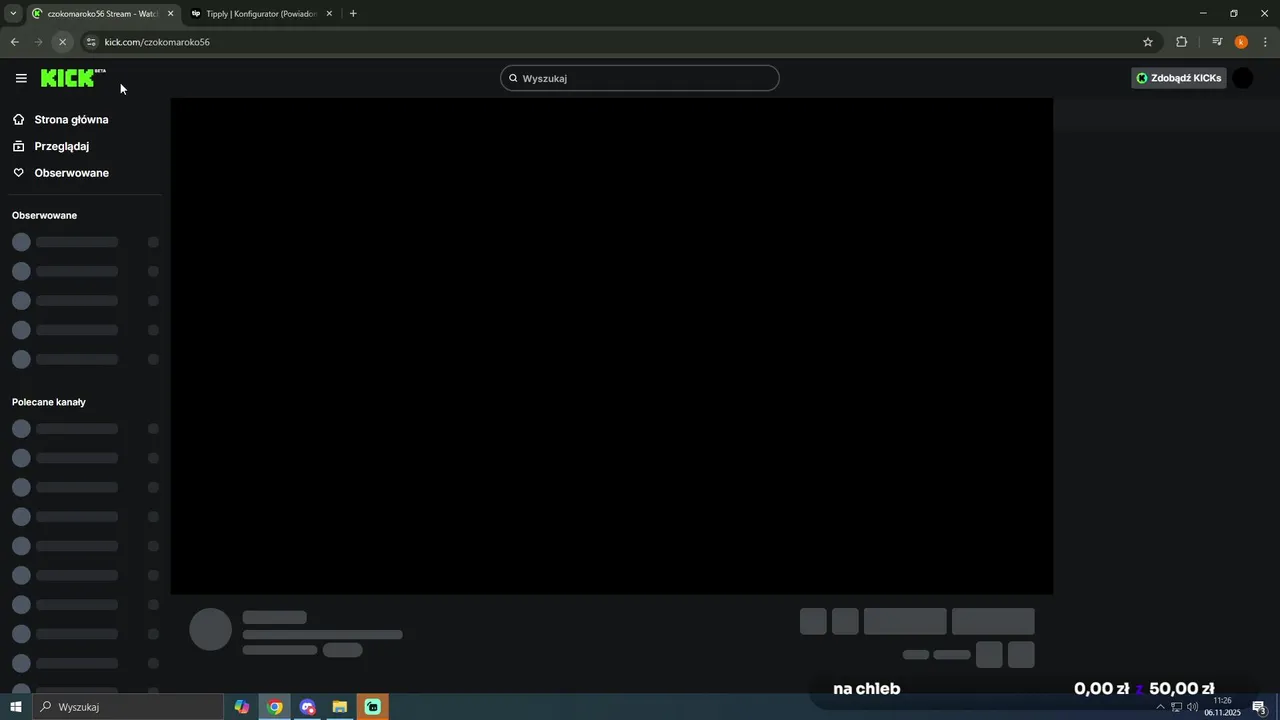Click the black video player area
The width and height of the screenshot is (1280, 720).
click(x=611, y=346)
